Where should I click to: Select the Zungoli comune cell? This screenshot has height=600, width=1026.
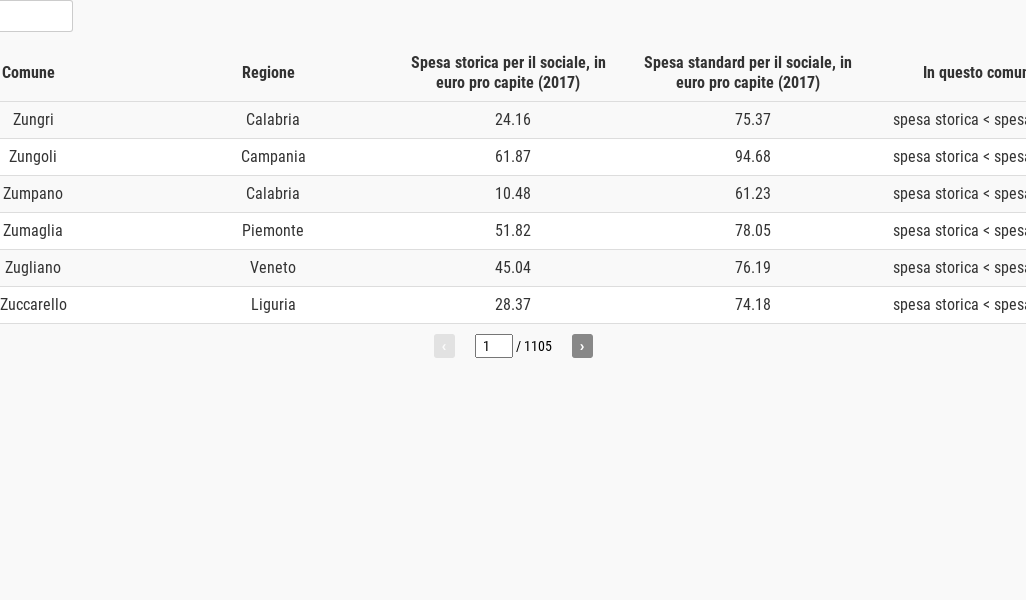pyautogui.click(x=33, y=157)
